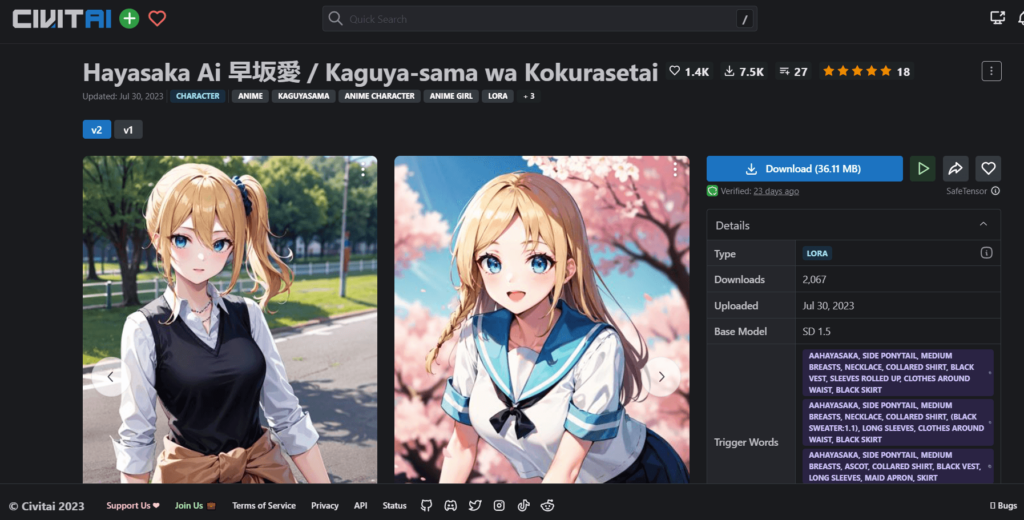
Task: Click the SafeTensor info icon
Action: [968, 191]
